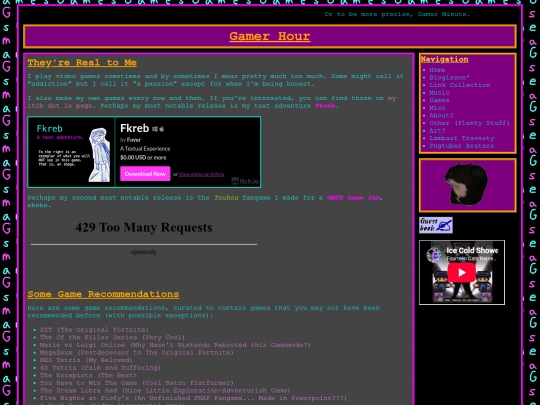
Task: Click the Windows platform icon beside Fkreb
Action: pyautogui.click(x=155, y=129)
